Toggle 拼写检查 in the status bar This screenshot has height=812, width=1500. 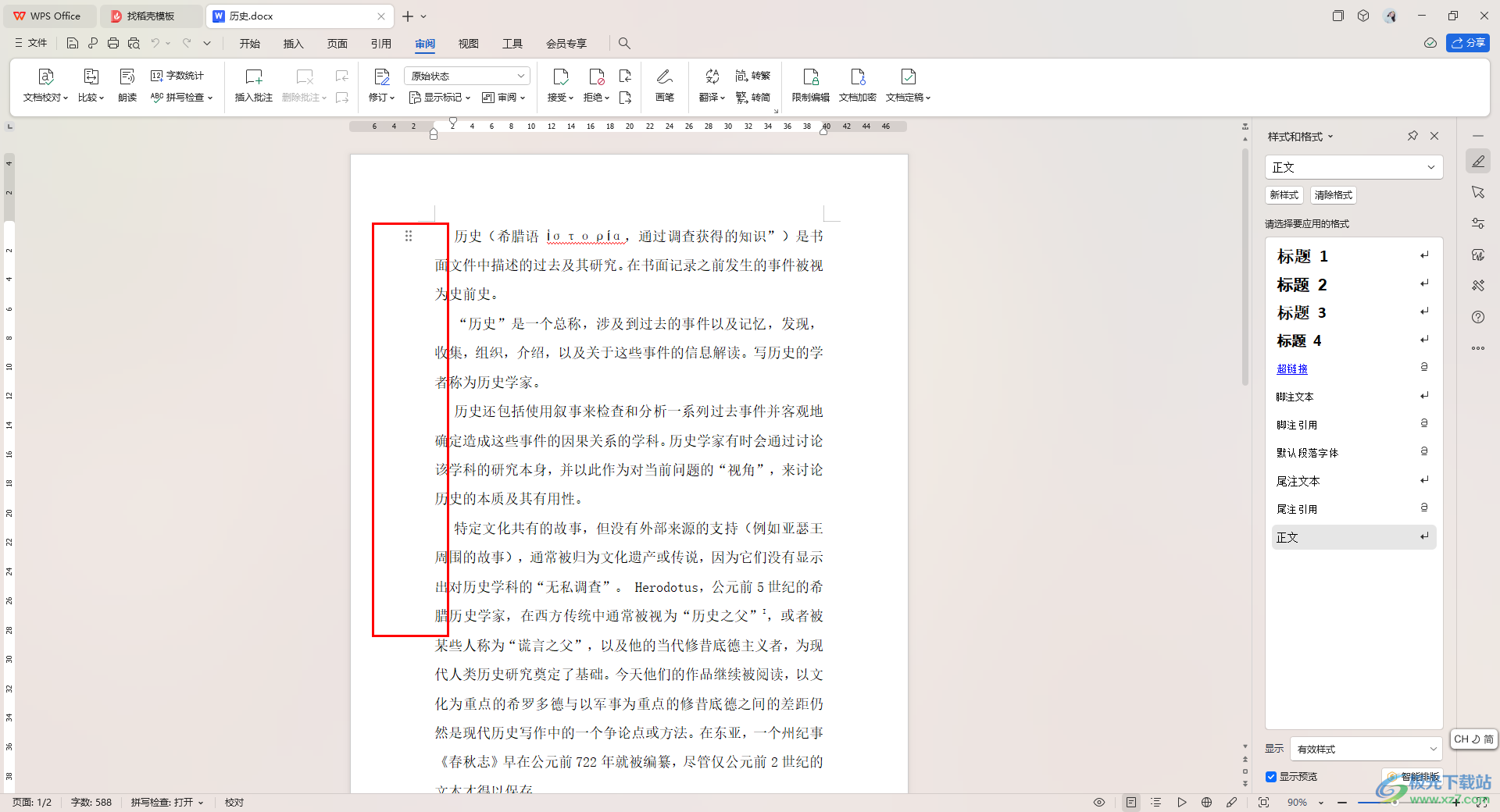click(x=166, y=802)
